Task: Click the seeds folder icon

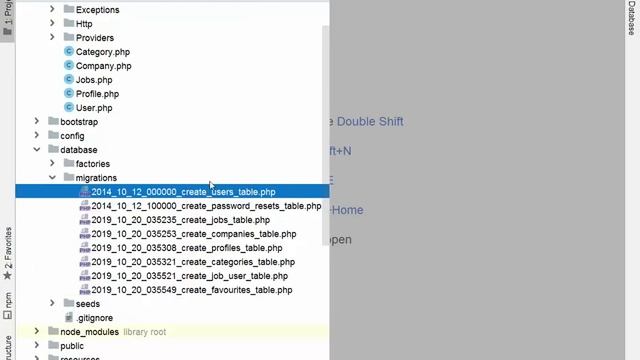Action: tap(69, 303)
